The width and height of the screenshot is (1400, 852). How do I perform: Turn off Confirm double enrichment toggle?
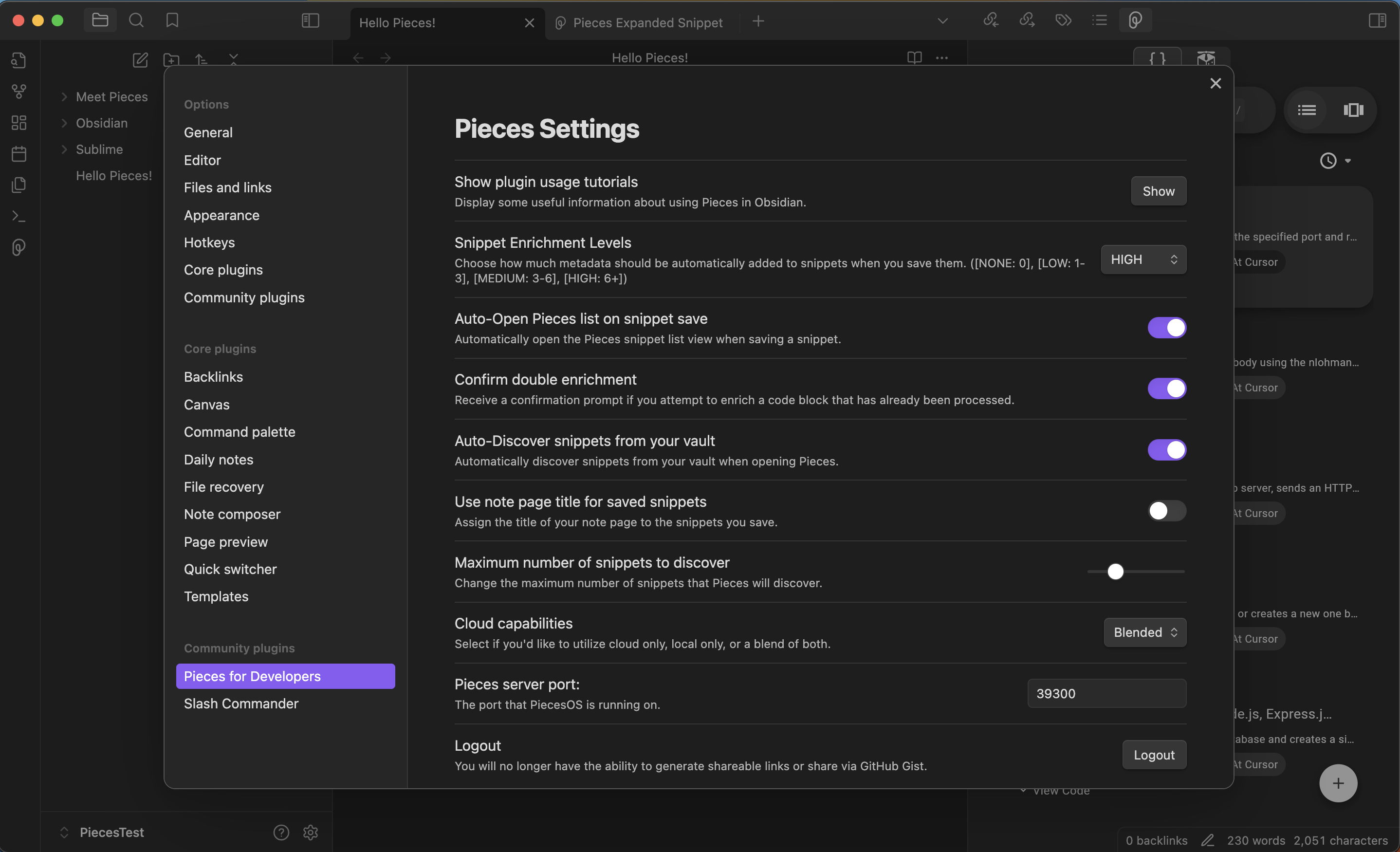[x=1166, y=389]
